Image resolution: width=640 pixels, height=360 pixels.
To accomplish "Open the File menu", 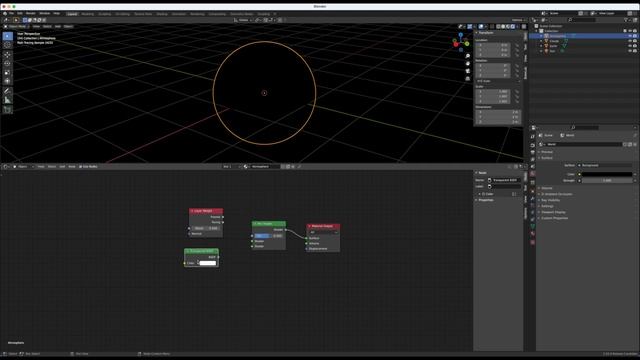I will coord(11,13).
